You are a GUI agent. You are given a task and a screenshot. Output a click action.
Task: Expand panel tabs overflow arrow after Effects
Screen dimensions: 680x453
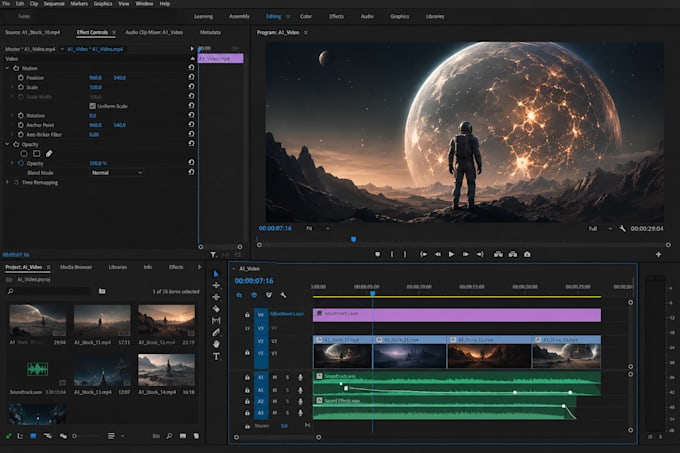click(x=199, y=267)
